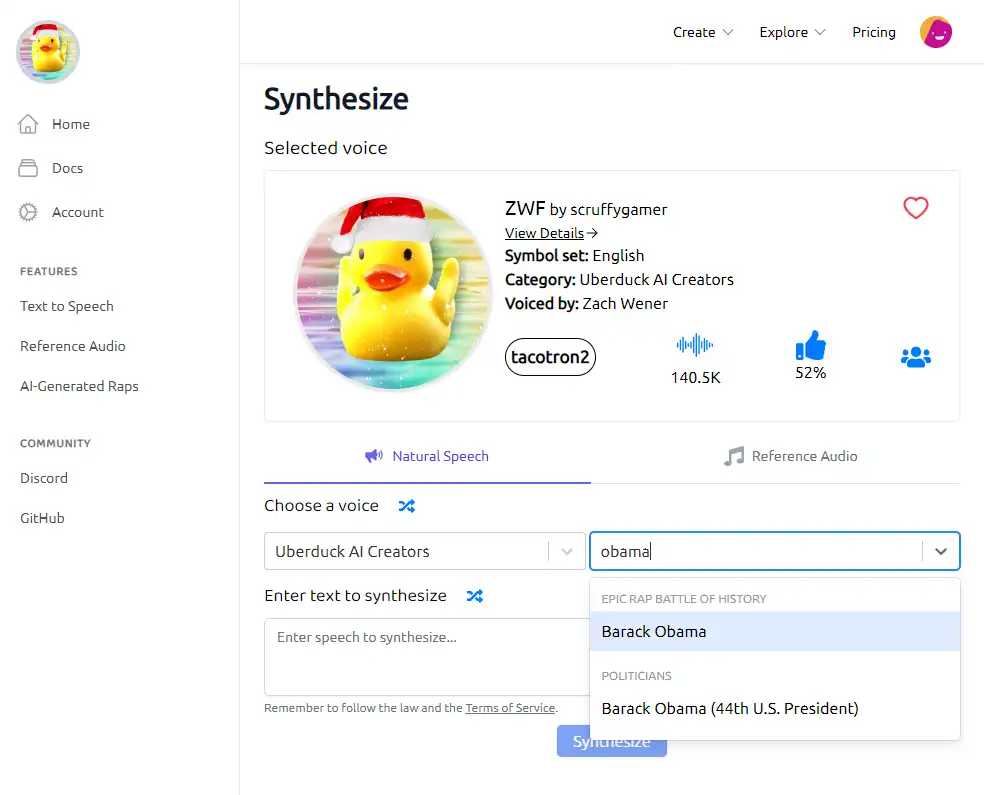The height and width of the screenshot is (795, 984).
Task: Click the POLITICIANS group header
Action: pos(636,676)
